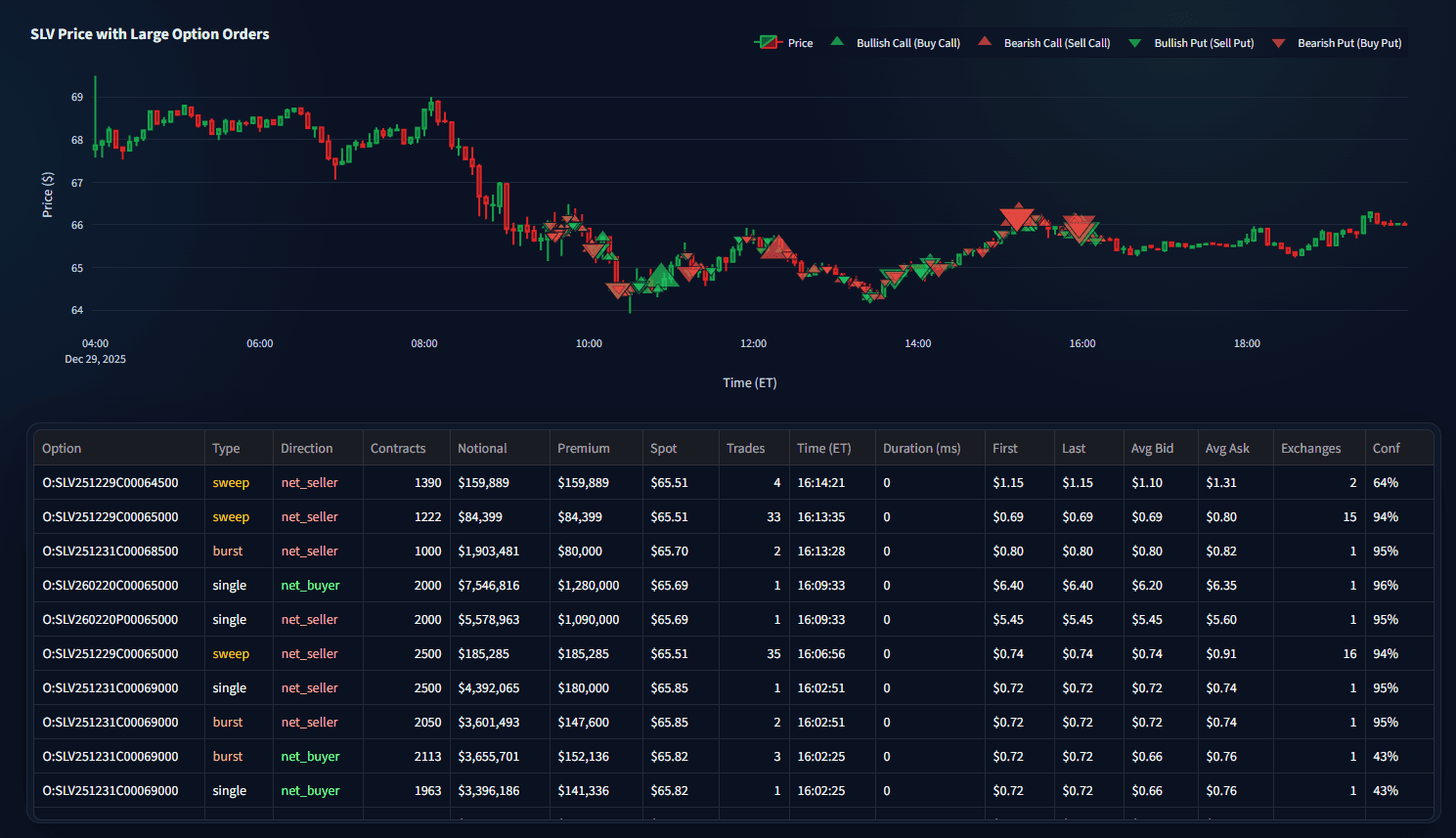The image size is (1456, 838).
Task: Select the sweep row with 2500 contracts
Action: point(391,653)
